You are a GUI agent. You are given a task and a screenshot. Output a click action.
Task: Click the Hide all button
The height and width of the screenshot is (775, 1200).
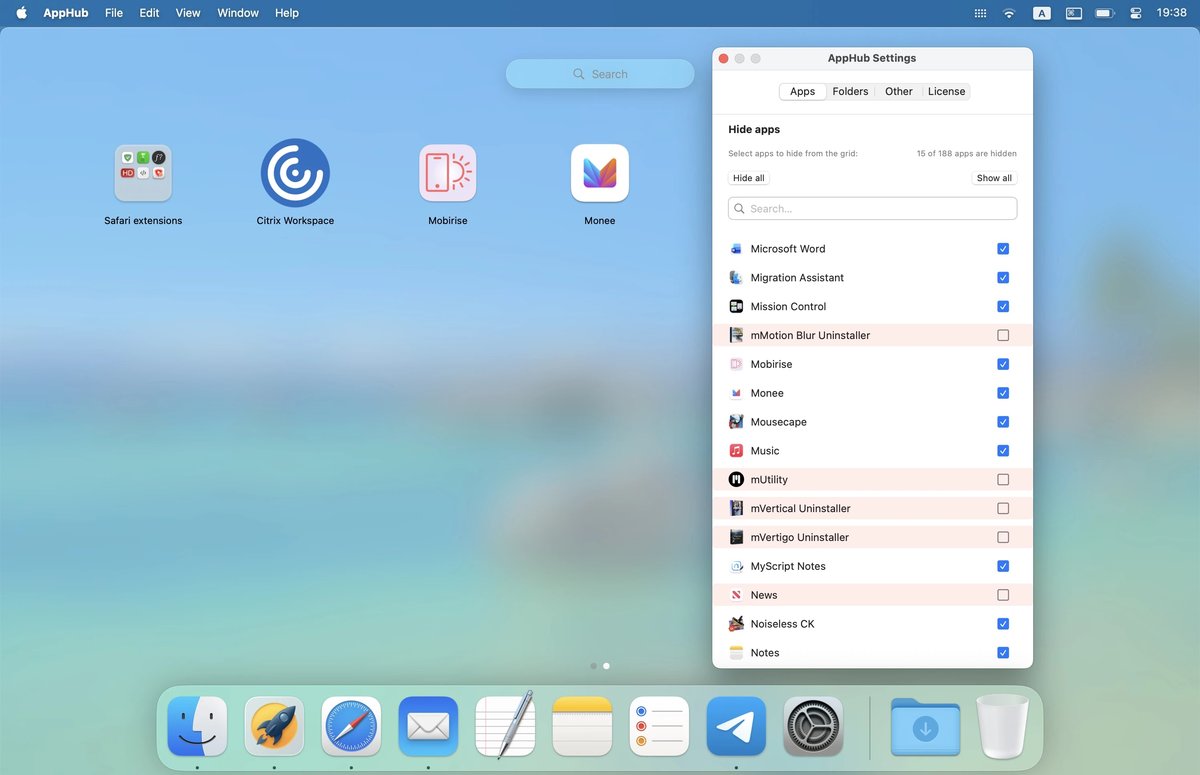tap(748, 177)
